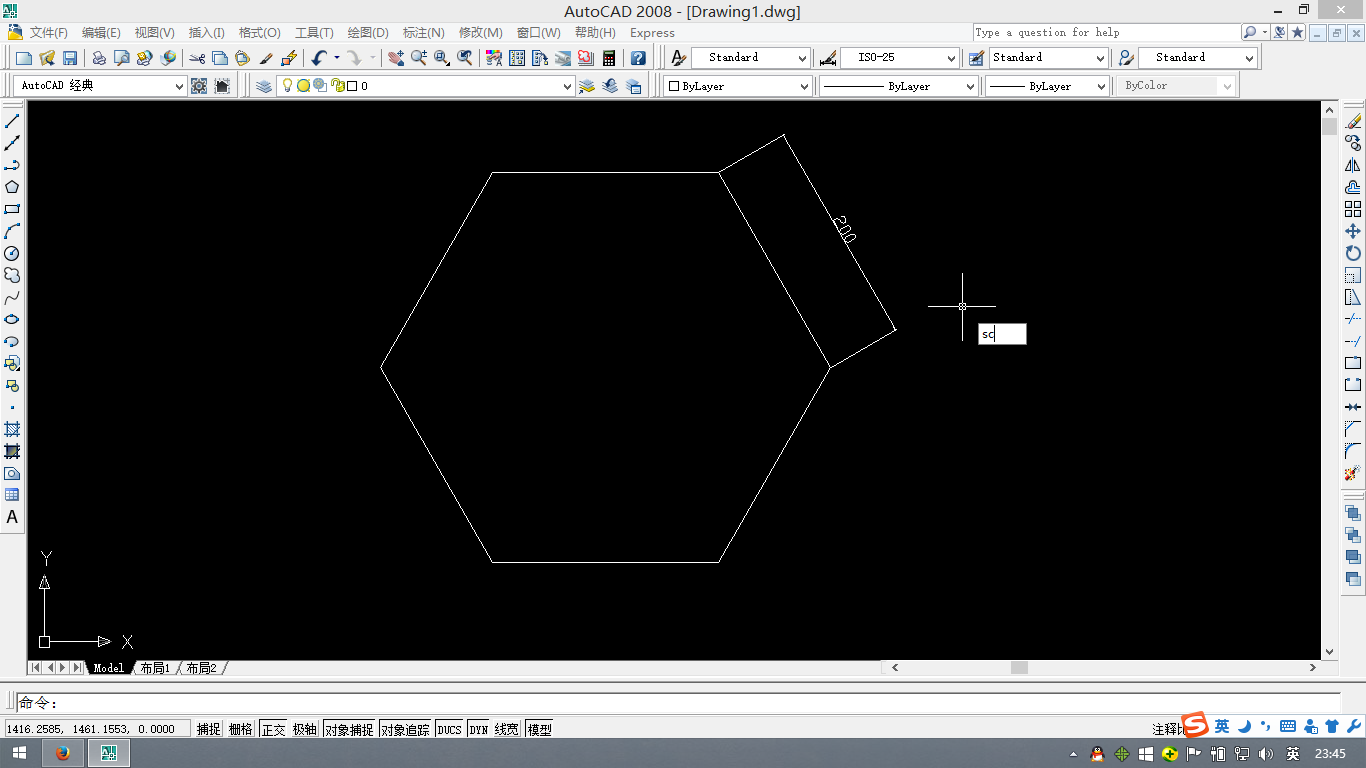1366x768 pixels.
Task: Open the Standard text style dropdown
Action: [x=802, y=58]
